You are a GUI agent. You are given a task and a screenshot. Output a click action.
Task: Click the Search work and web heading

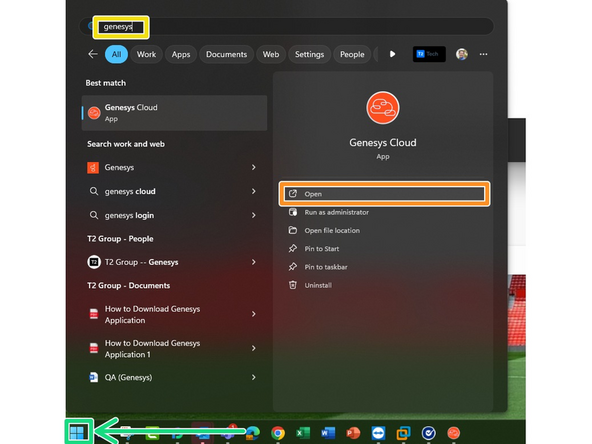tap(126, 144)
